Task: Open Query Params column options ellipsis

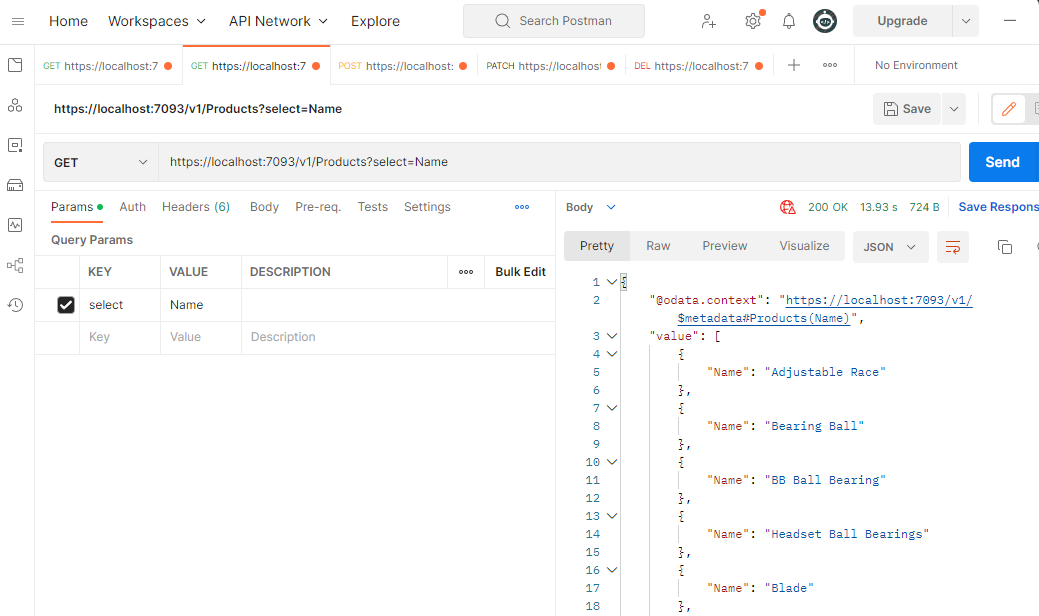Action: tap(466, 272)
